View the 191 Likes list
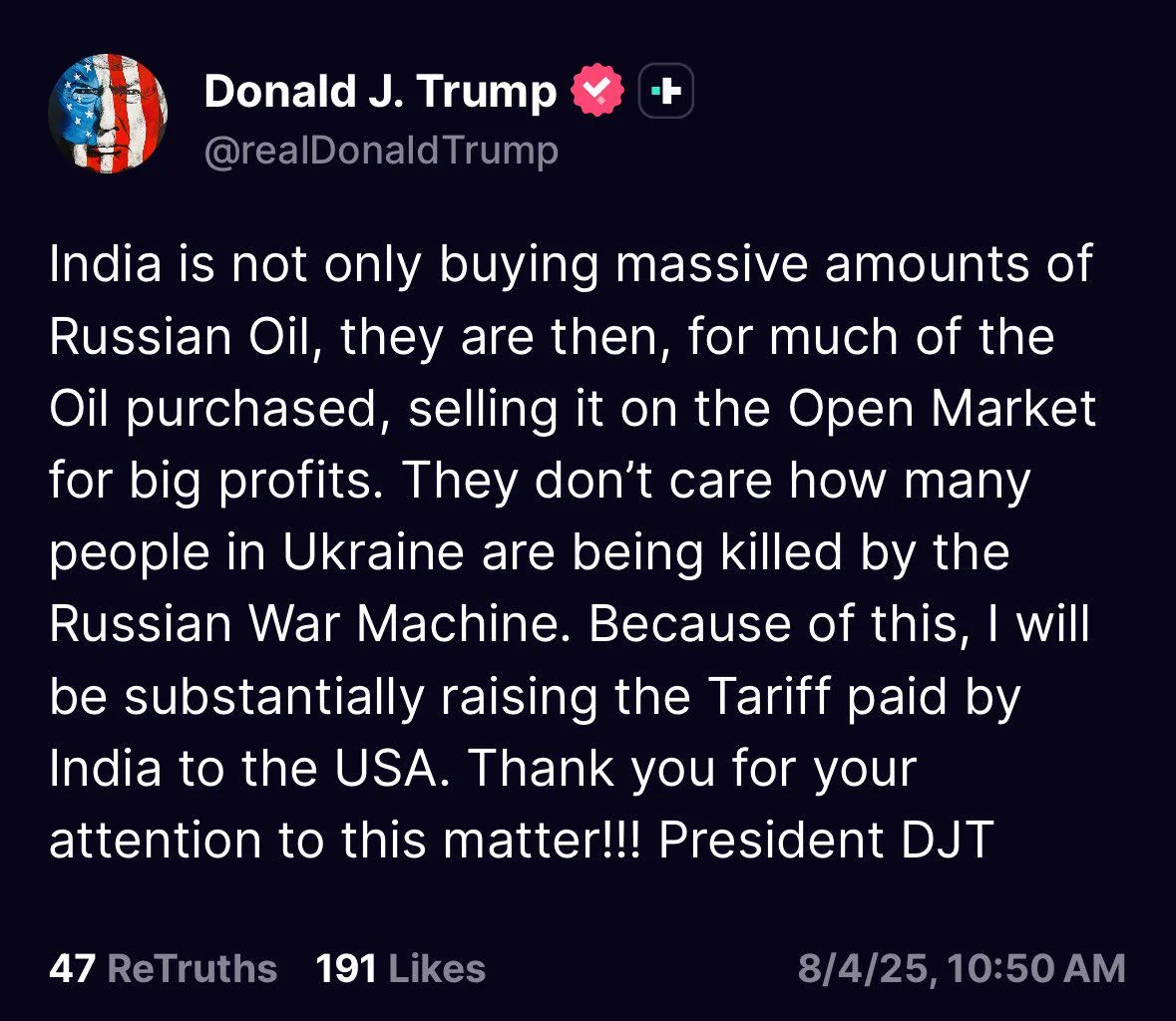The height and width of the screenshot is (1021, 1176). [401, 968]
